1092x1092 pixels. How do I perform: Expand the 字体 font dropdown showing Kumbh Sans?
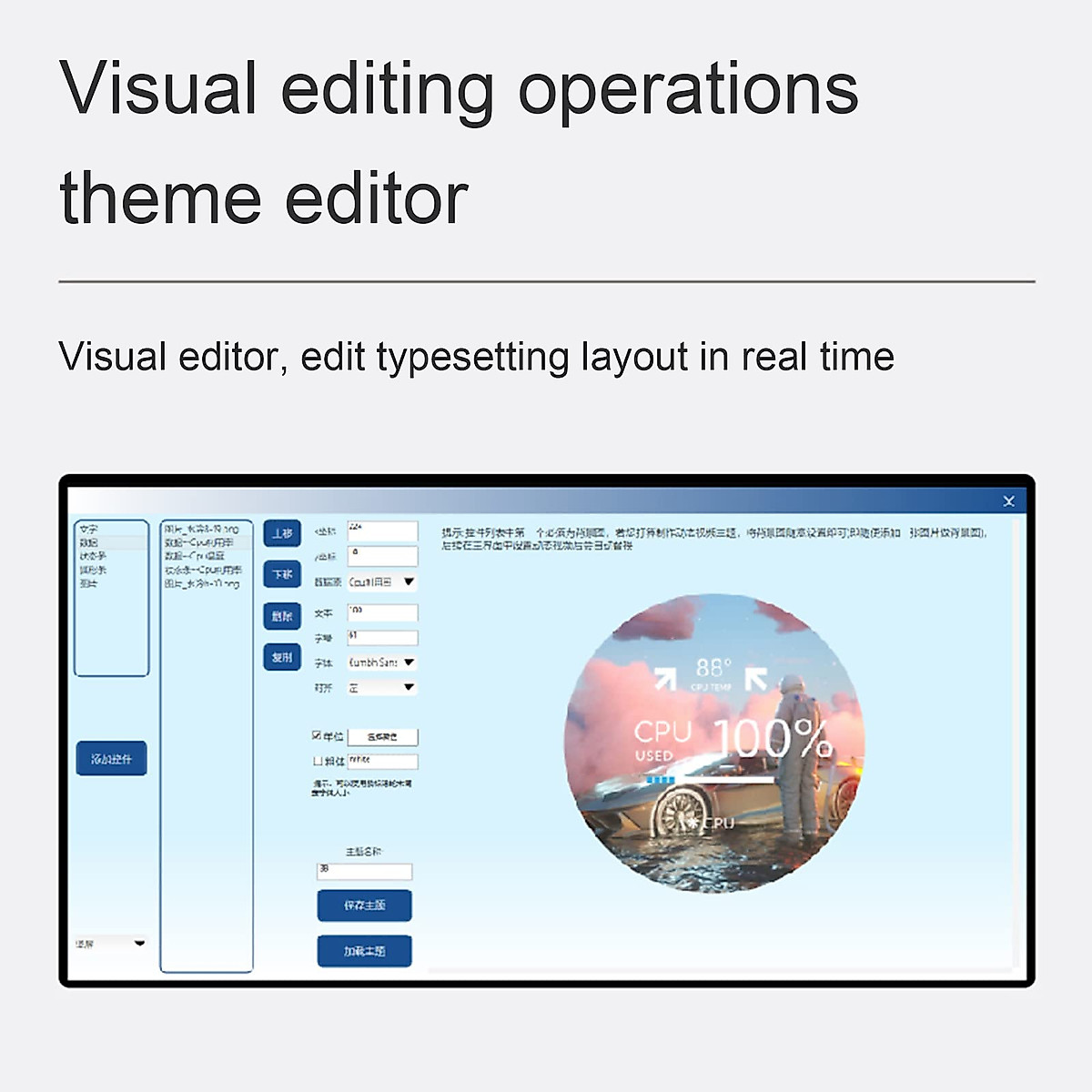(409, 662)
